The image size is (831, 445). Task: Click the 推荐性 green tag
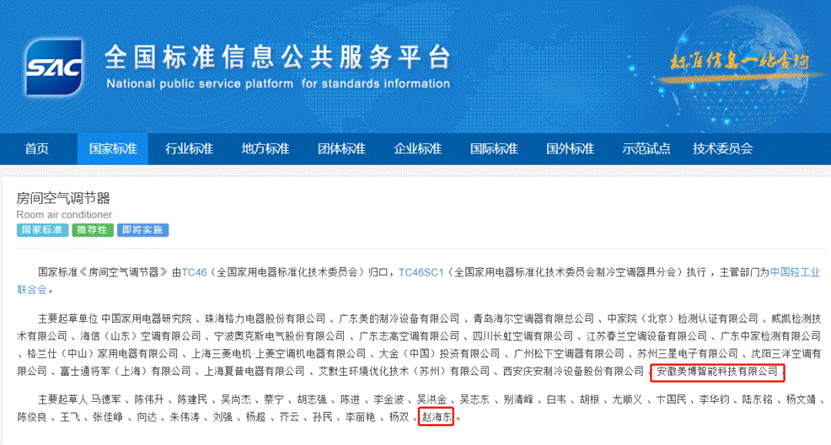93,230
